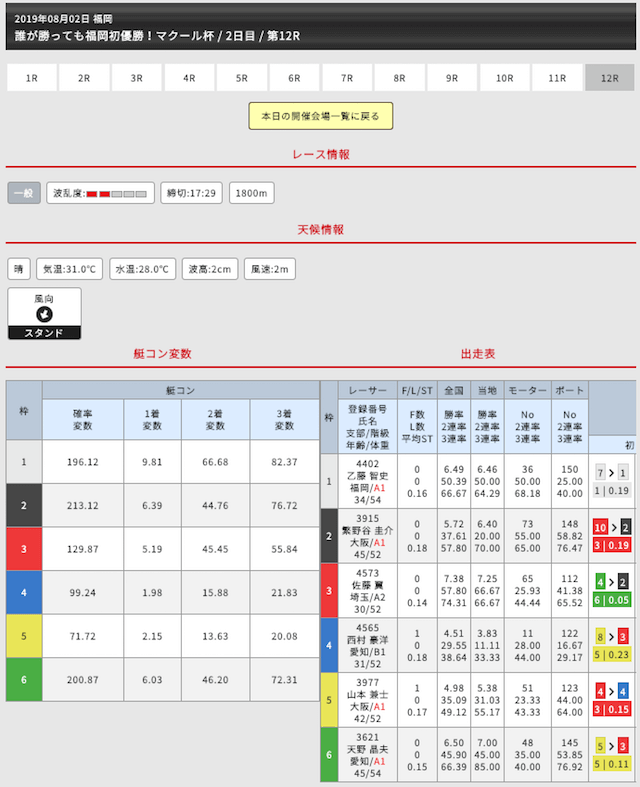Click the active 12R race tab
Image resolution: width=640 pixels, height=787 pixels.
(610, 78)
